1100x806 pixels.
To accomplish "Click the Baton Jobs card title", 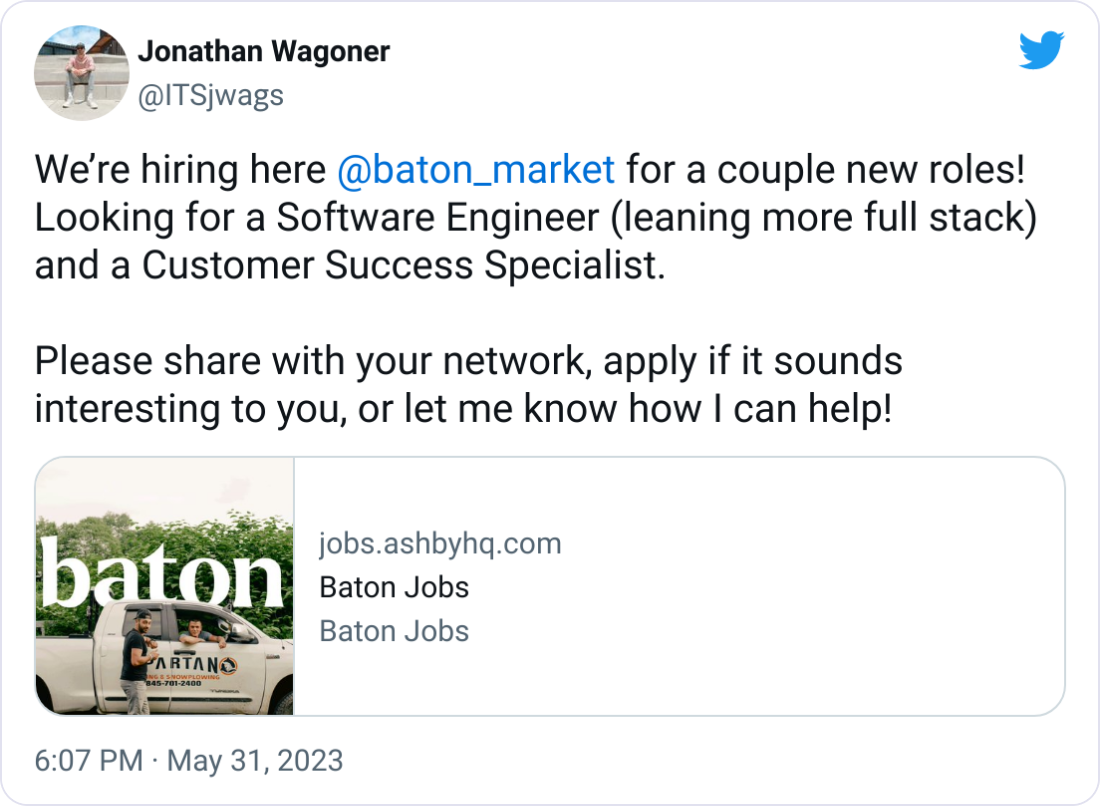I will (394, 587).
